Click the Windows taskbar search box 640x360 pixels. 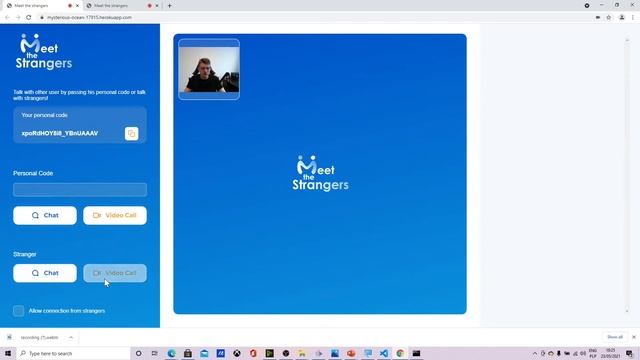tap(73, 353)
